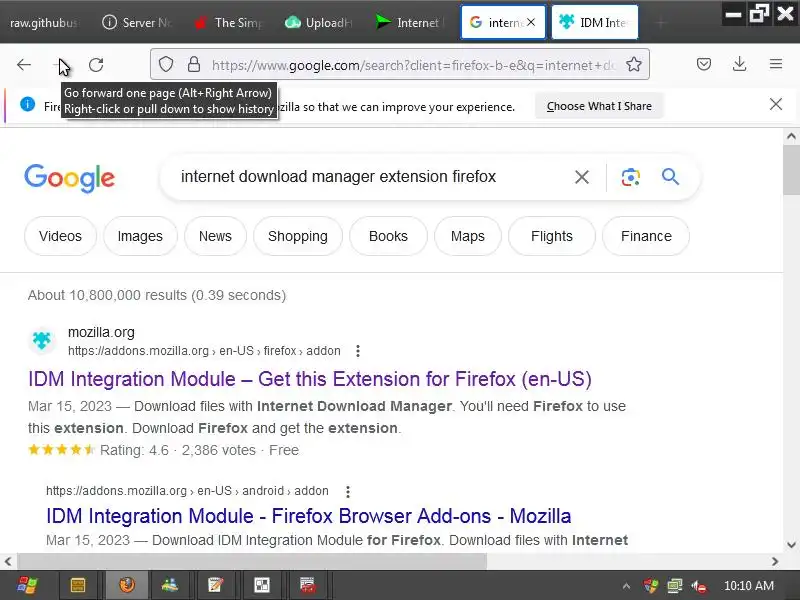The image size is (800, 600).
Task: Reload the page with the refresh icon
Action: coord(96,65)
